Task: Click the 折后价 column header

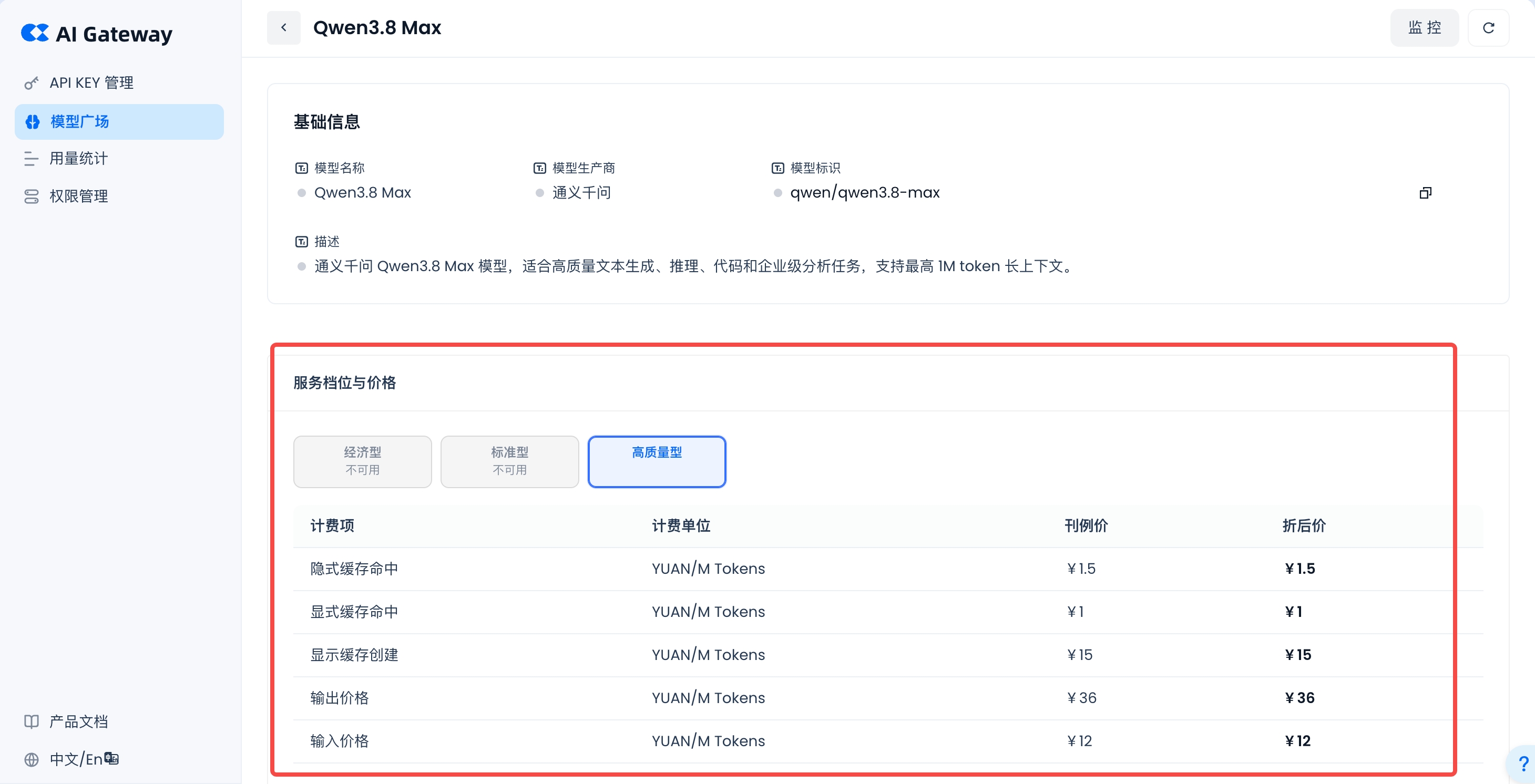Action: click(x=1304, y=525)
